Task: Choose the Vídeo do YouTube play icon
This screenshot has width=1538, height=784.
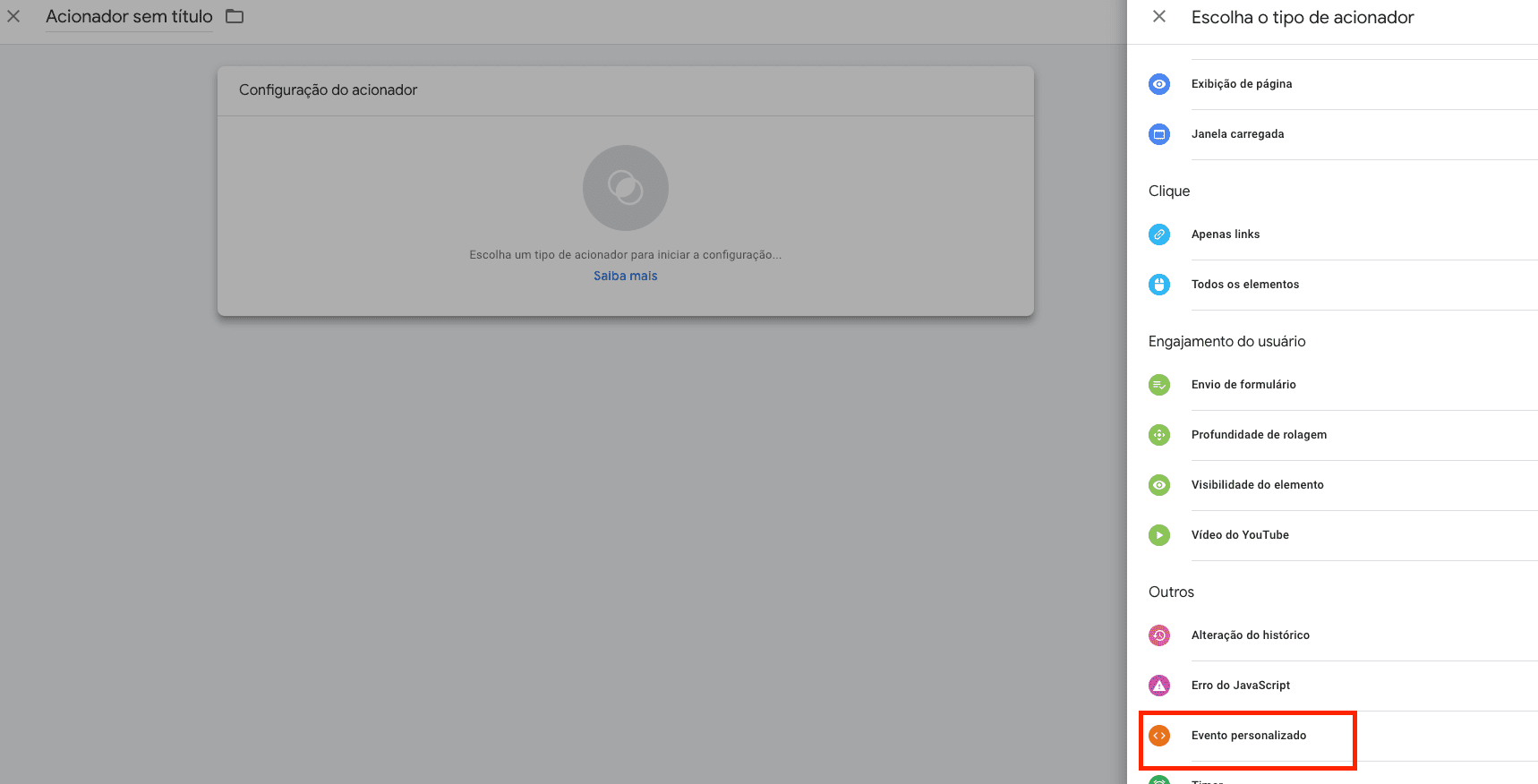Action: pos(1159,535)
